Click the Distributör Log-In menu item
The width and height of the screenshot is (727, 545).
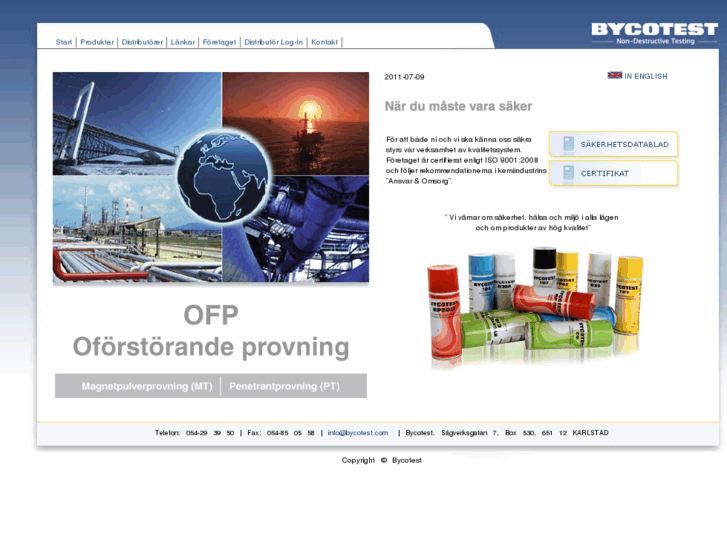point(274,42)
